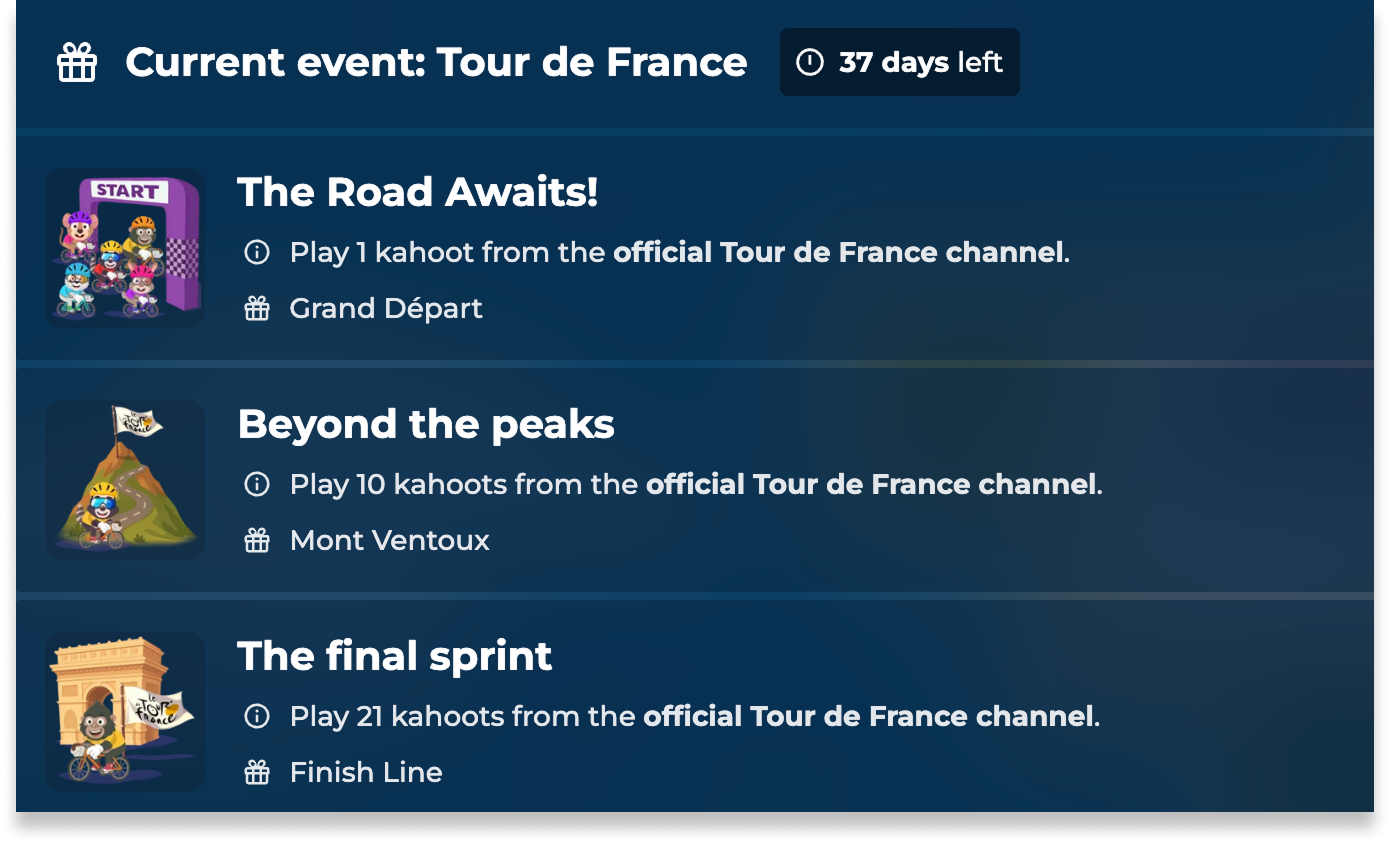1390x844 pixels.
Task: Click Current event: Tour de France heading
Action: (436, 63)
